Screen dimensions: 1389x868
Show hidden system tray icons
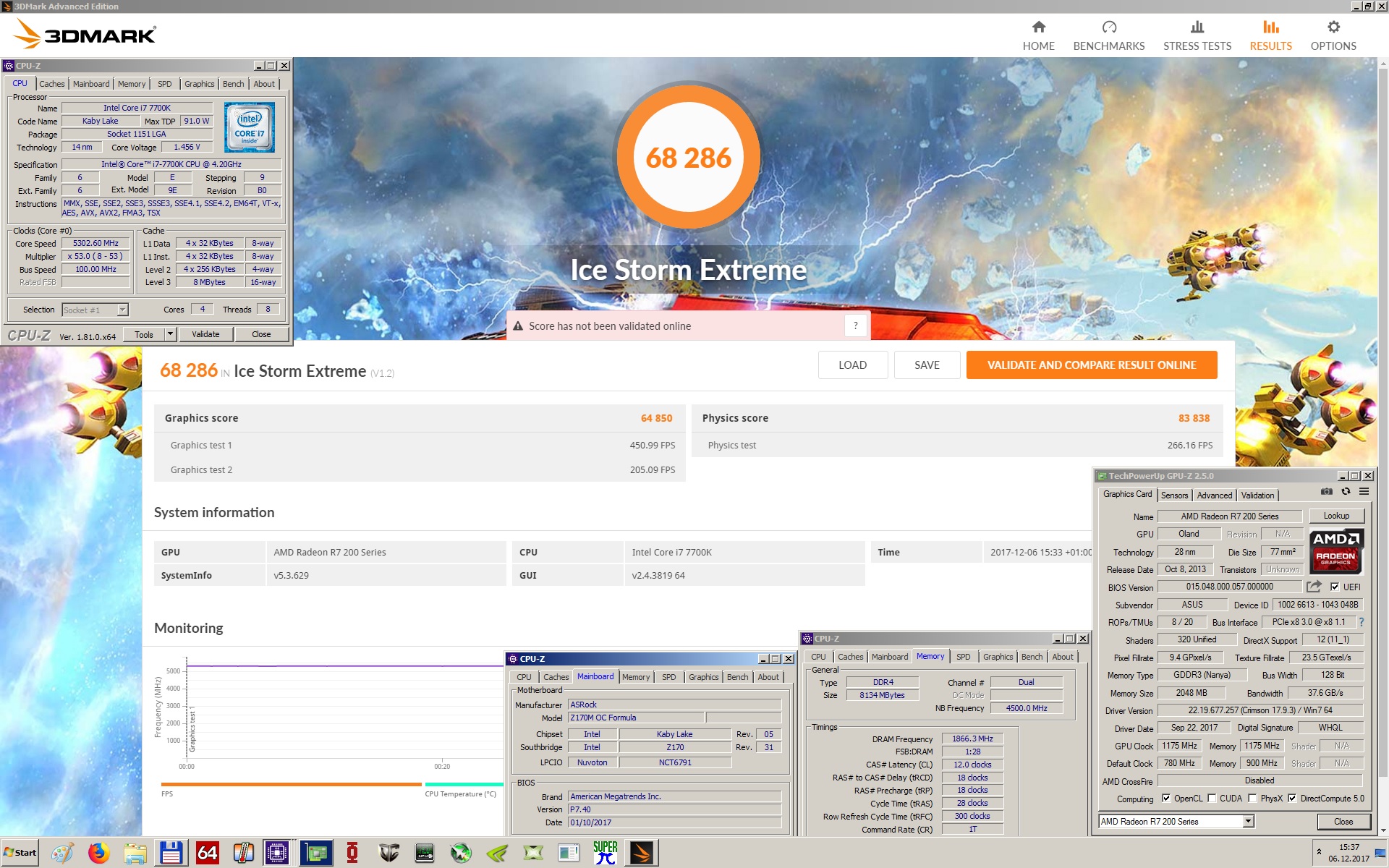click(x=1319, y=852)
